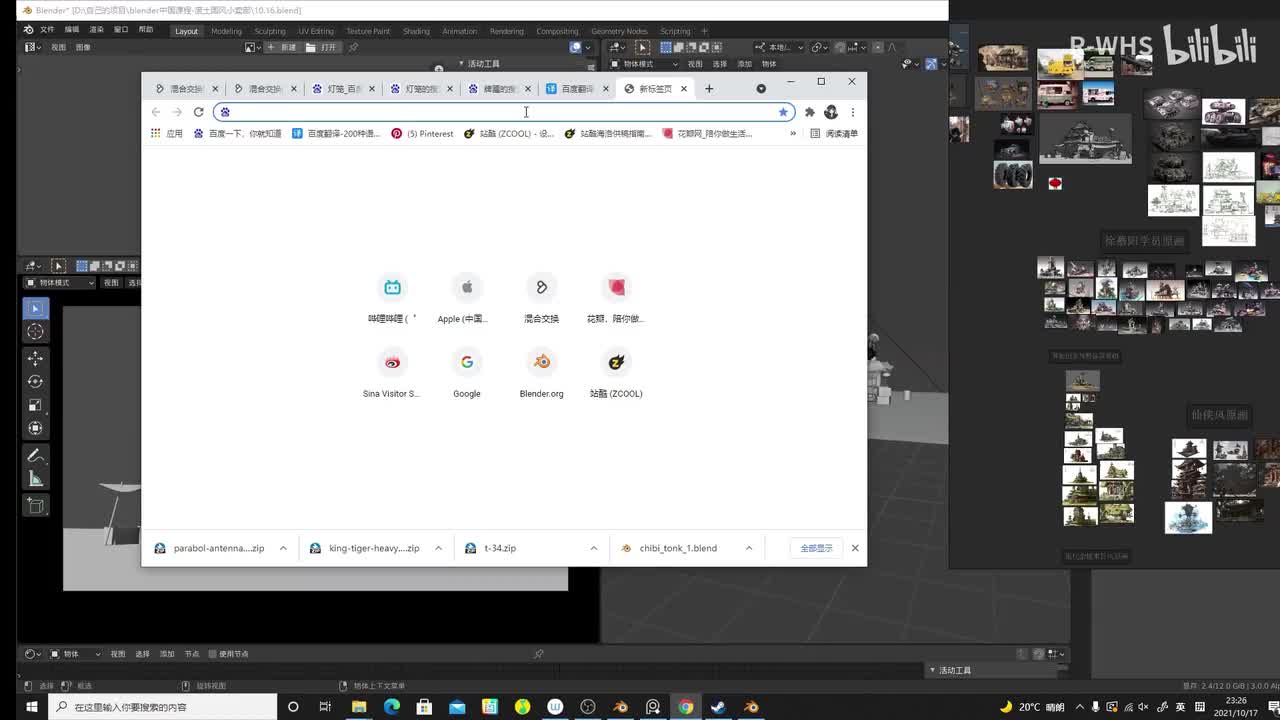1280x720 pixels.
Task: Expand options for king-tiger-heavy zip download
Action: point(438,548)
